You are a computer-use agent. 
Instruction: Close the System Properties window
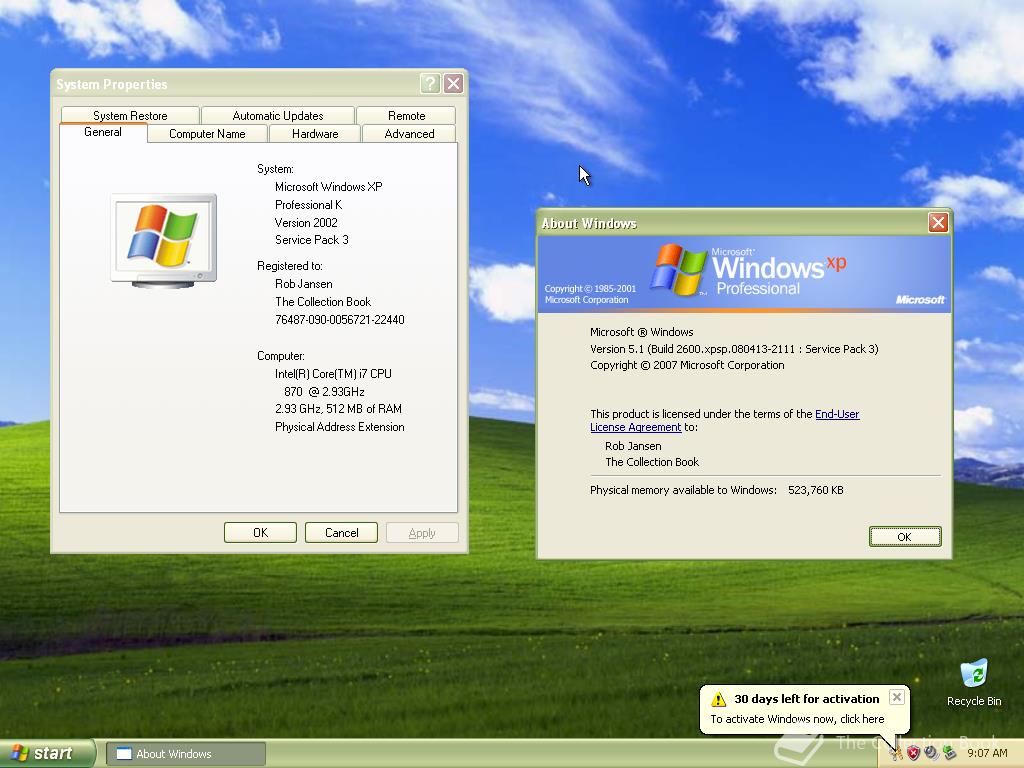(453, 84)
